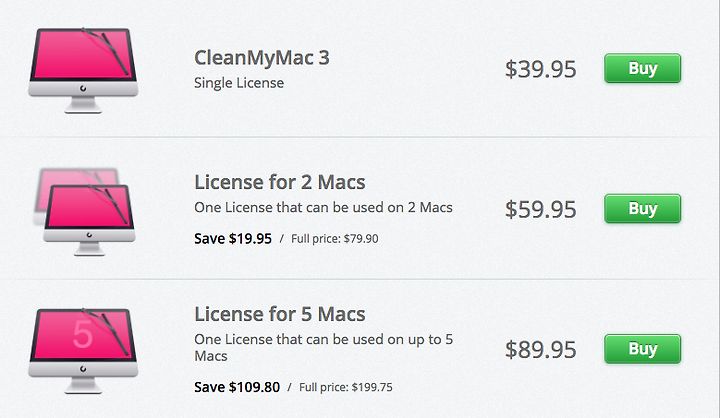Image resolution: width=720 pixels, height=418 pixels.
Task: Click the iMac icon showing the number 5
Action: pos(83,350)
